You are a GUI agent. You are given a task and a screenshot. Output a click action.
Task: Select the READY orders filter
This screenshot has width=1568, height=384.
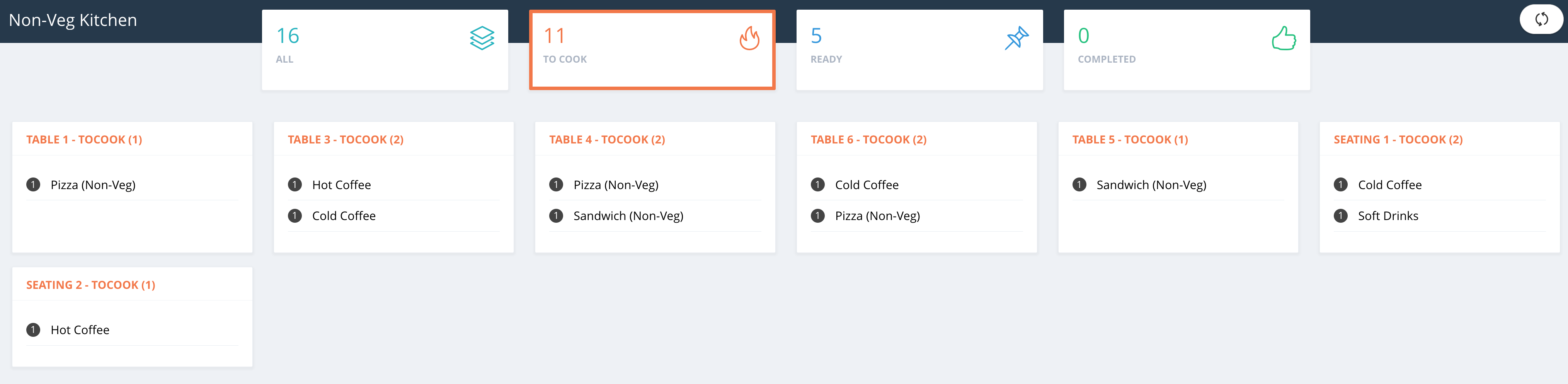[x=919, y=50]
